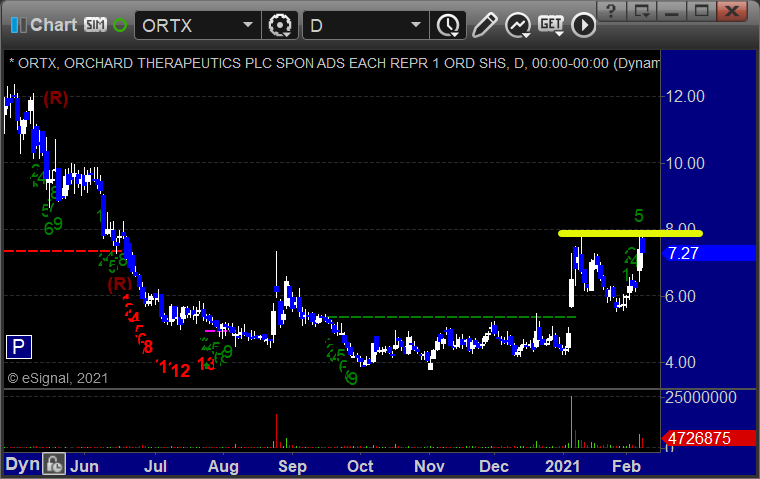Click the green dashed horizontal line
Image resolution: width=760 pixels, height=479 pixels.
pyautogui.click(x=451, y=317)
